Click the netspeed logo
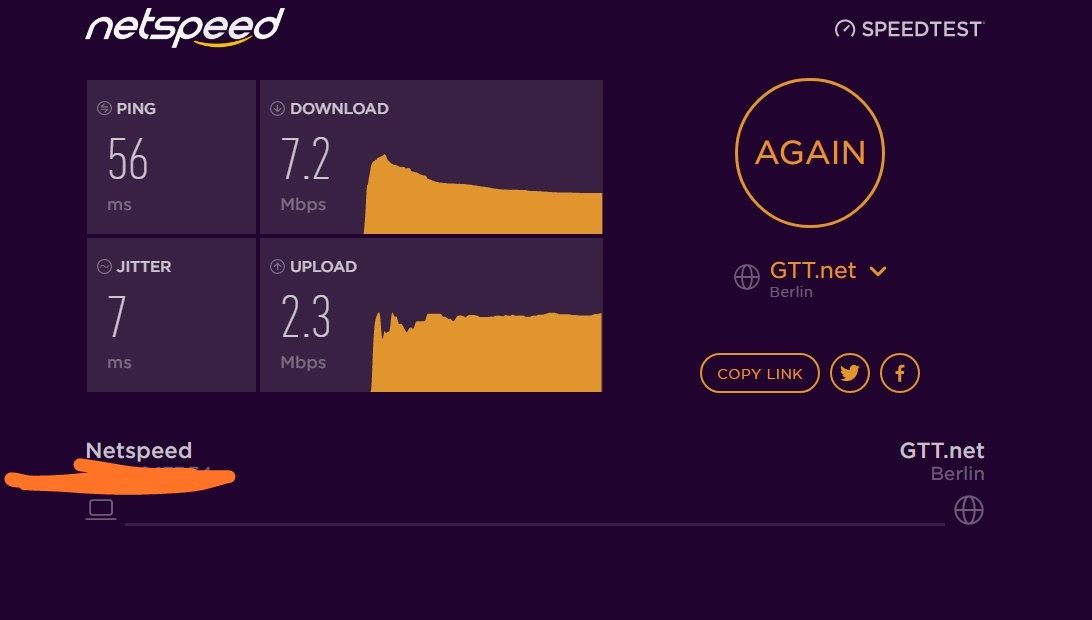1092x620 pixels. [185, 27]
